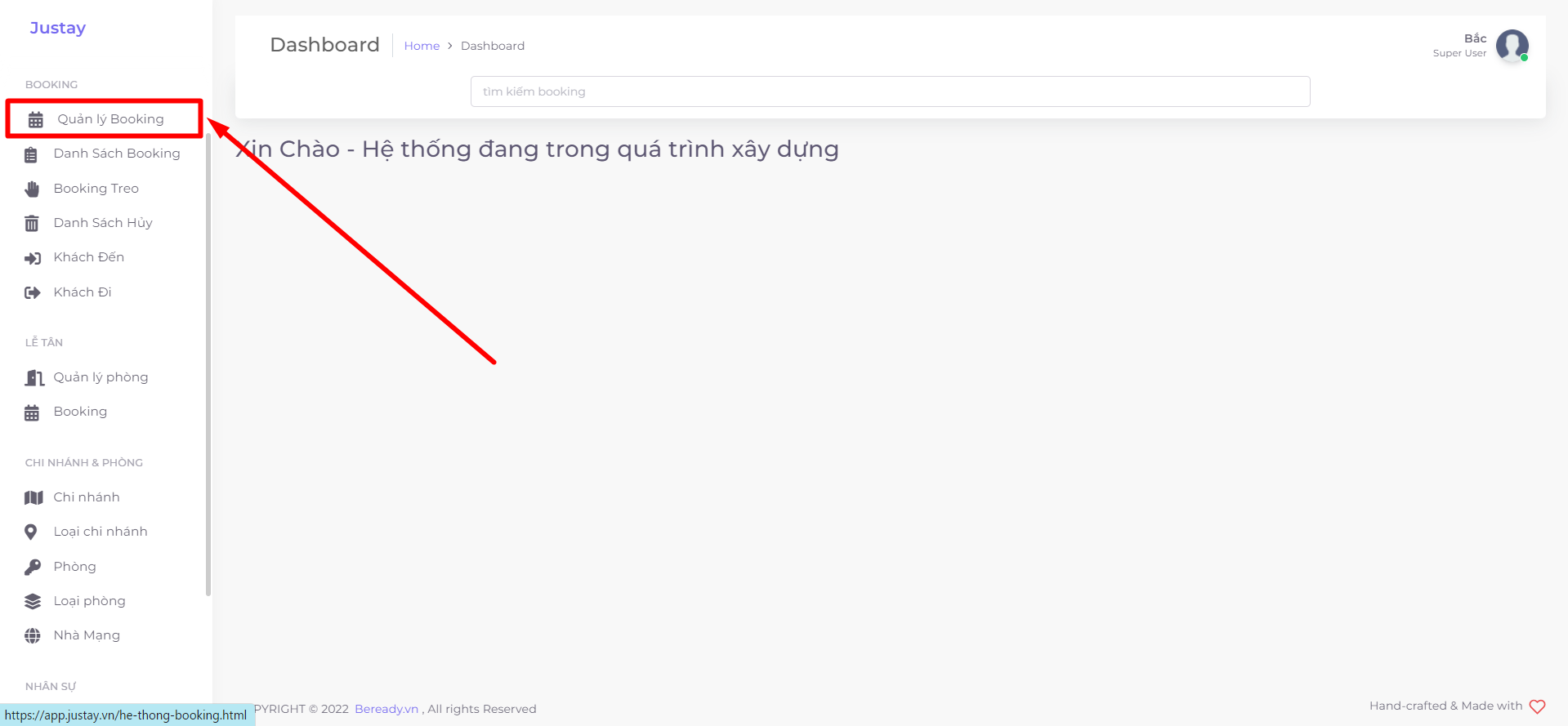Click the Justay logo text
This screenshot has width=1568, height=726.
point(58,28)
